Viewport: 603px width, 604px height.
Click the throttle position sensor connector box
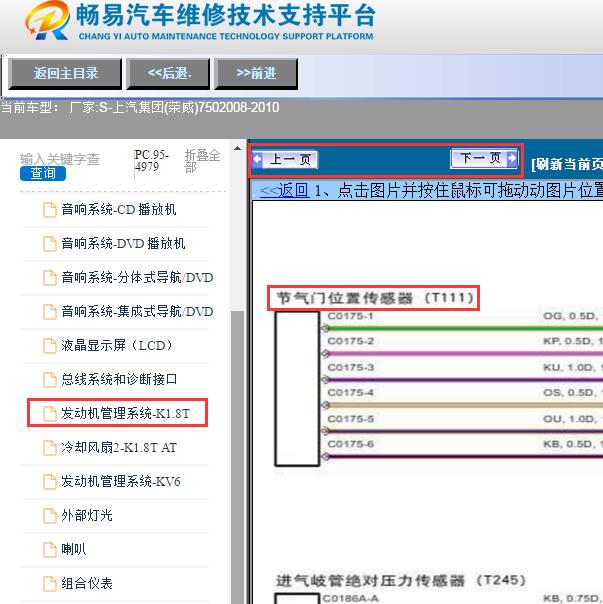(297, 389)
